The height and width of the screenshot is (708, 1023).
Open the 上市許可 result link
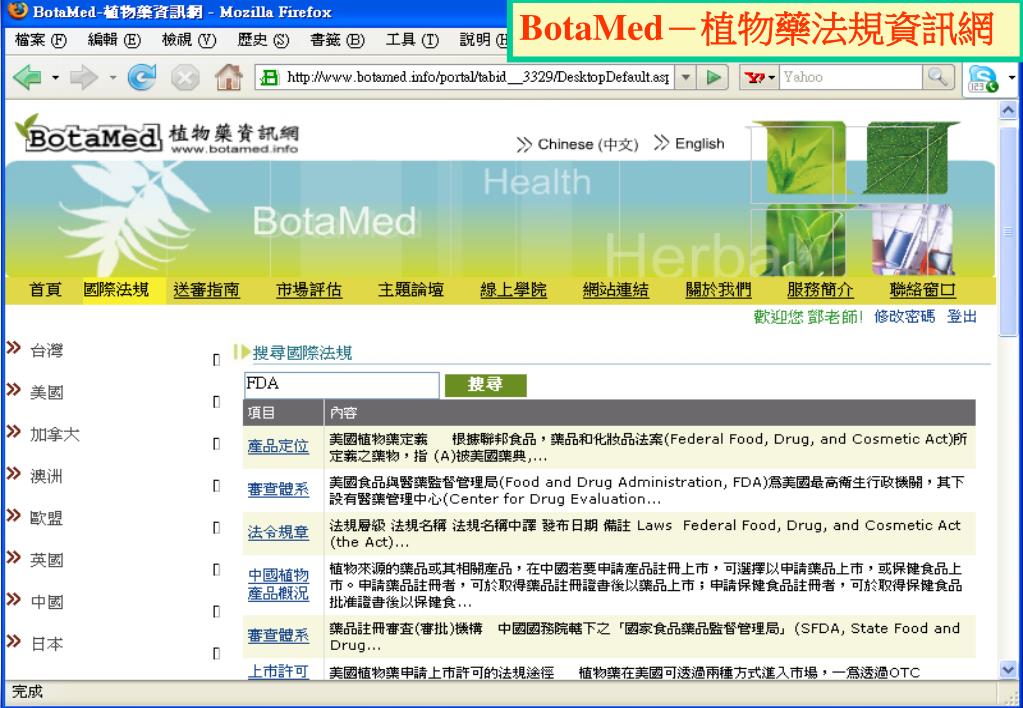(x=278, y=671)
